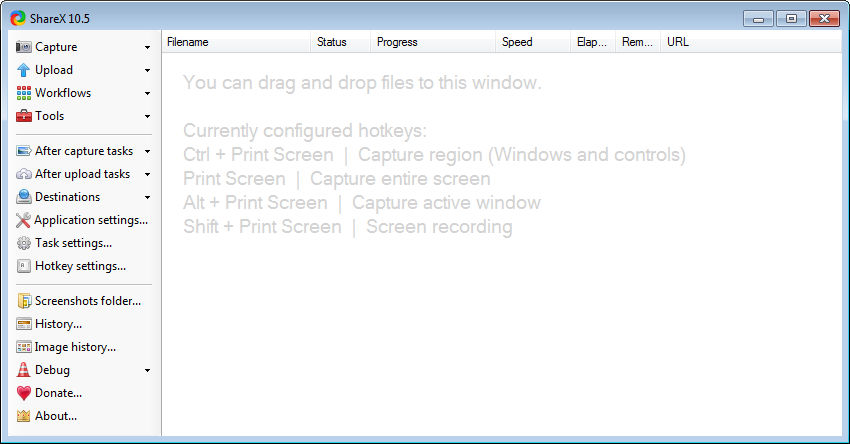Screen dimensions: 850x444
Task: Open the Workflows menu label
Action: pyautogui.click(x=63, y=93)
